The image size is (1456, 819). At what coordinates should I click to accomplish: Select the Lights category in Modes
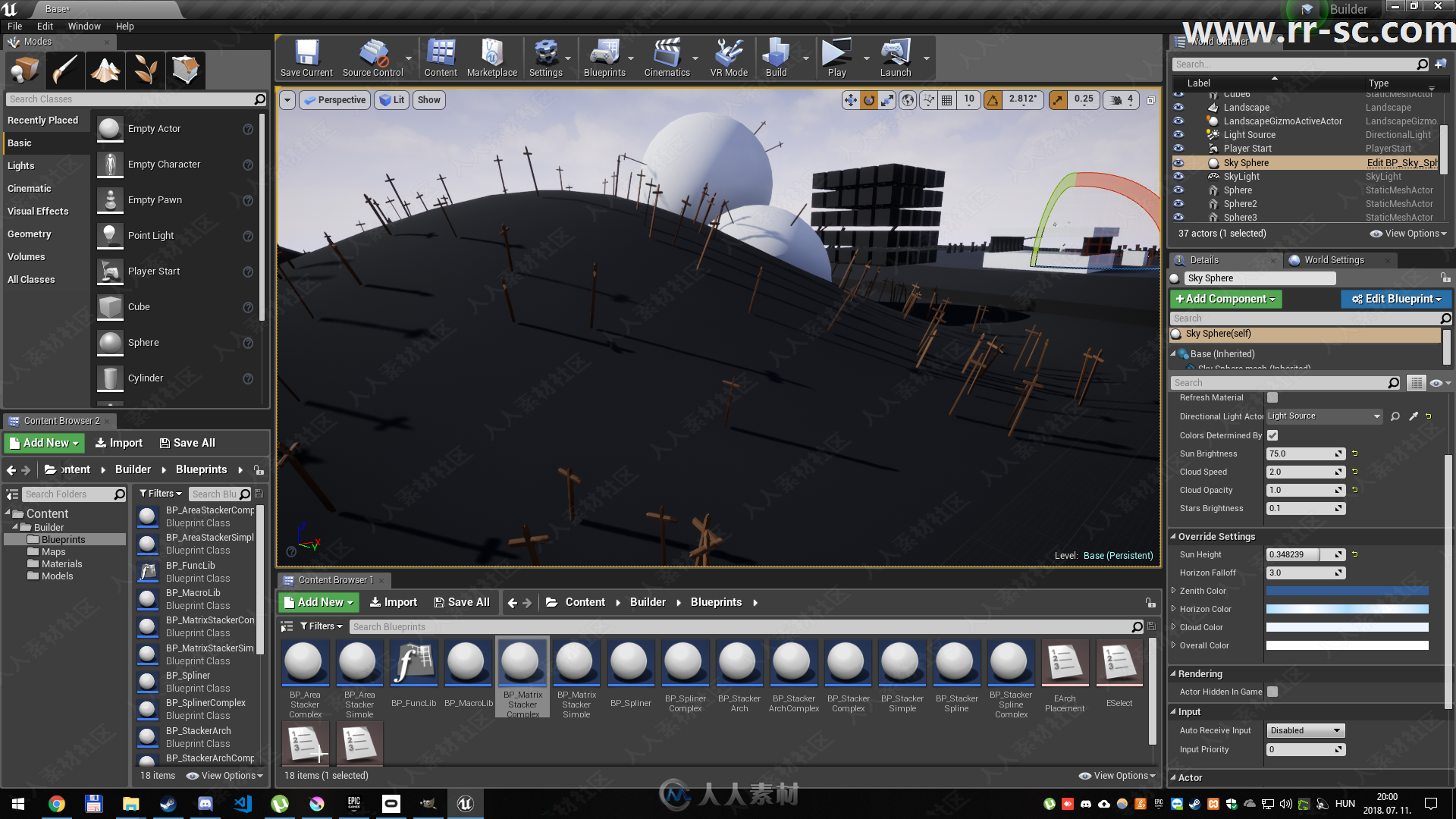21,166
